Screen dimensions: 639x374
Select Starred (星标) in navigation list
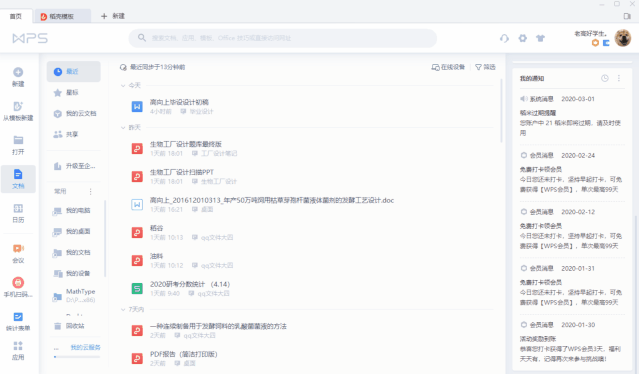pyautogui.click(x=73, y=92)
